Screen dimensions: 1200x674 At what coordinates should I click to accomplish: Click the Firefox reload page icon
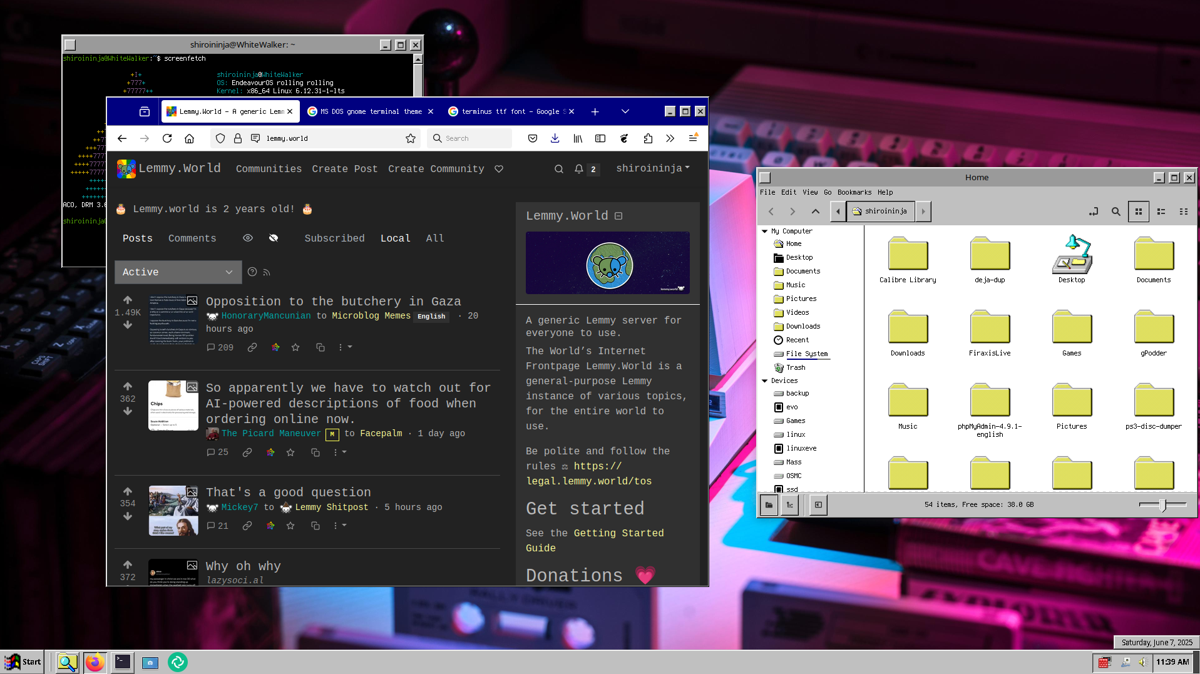[167, 139]
